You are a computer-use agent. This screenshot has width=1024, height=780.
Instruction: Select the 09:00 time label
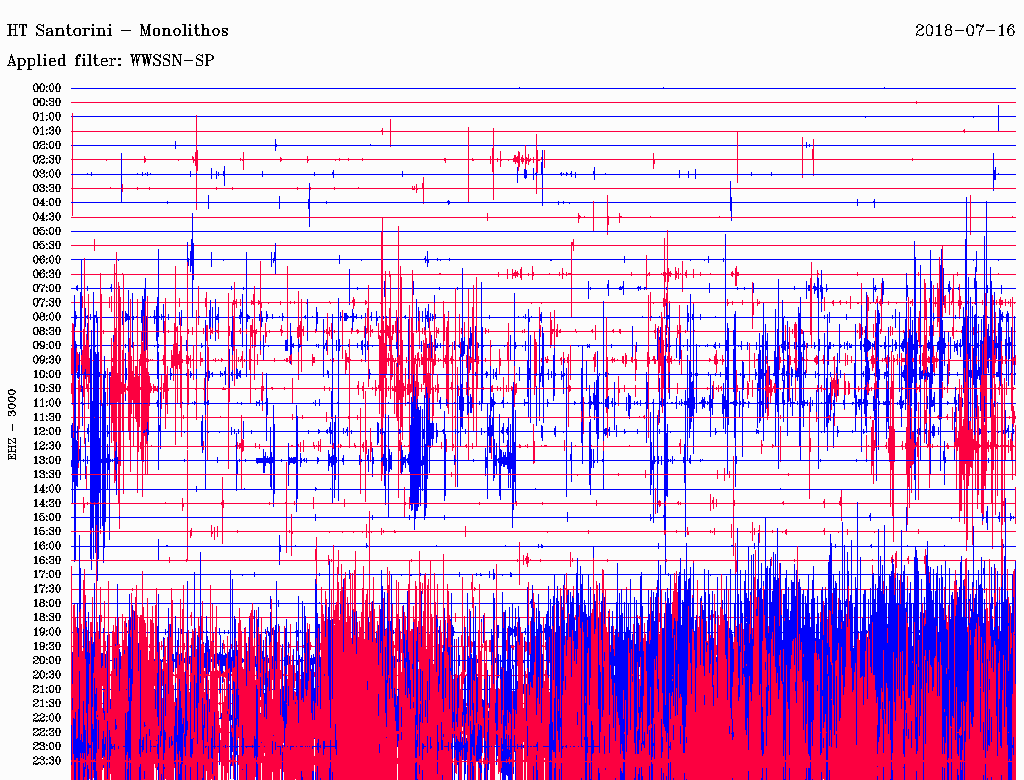pos(46,346)
